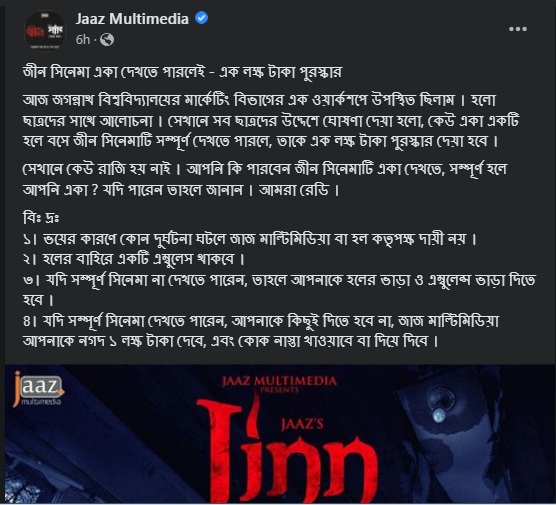This screenshot has height=505, width=556.
Task: Open the Jinn movie poster image
Action: pos(280,434)
